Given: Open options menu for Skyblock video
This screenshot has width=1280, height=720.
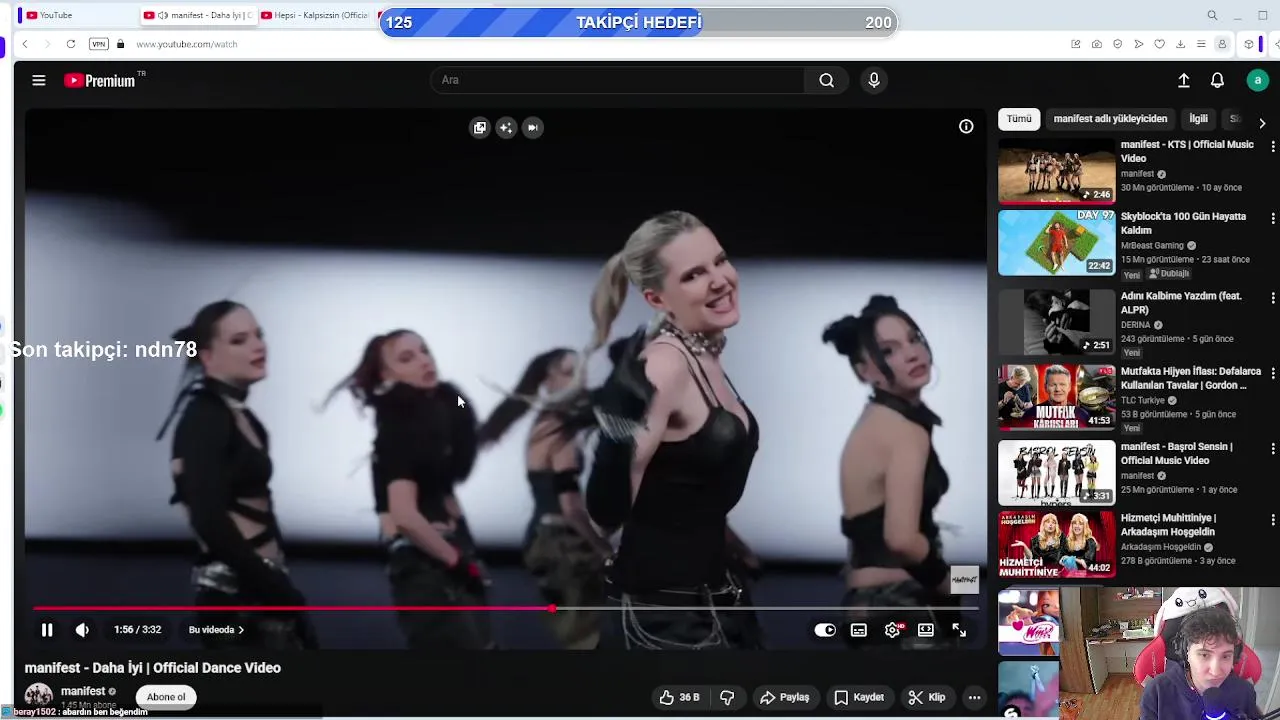Looking at the screenshot, I should 1272,219.
